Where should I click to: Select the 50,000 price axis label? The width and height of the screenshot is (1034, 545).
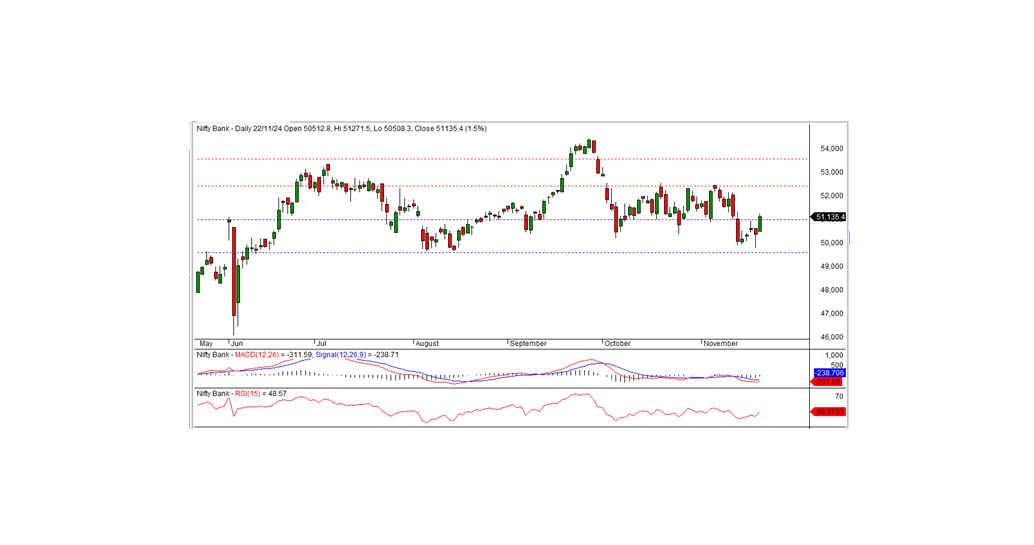(x=831, y=243)
